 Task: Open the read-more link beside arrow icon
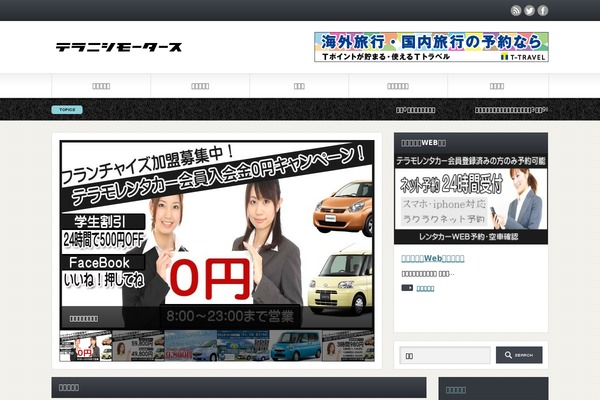425,289
